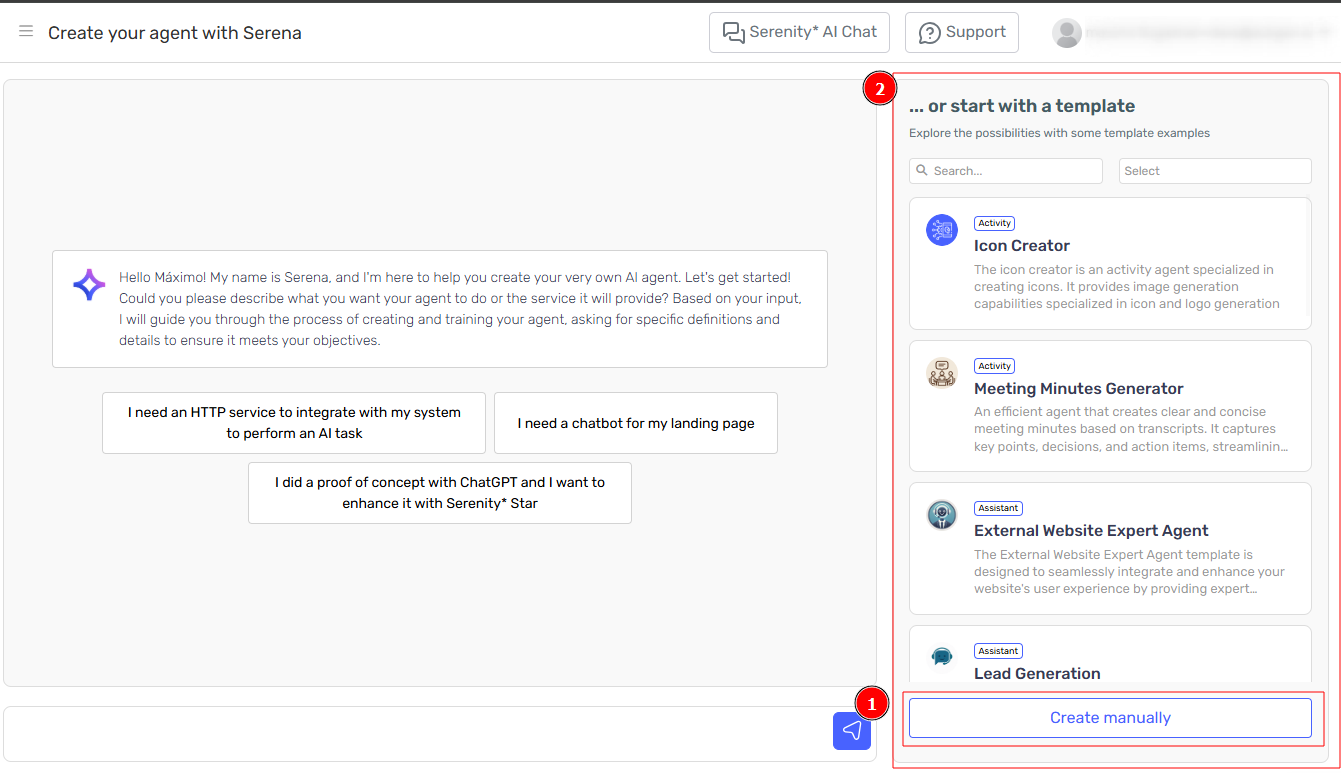
Task: Click the External Website Expert Agent icon
Action: click(941, 516)
